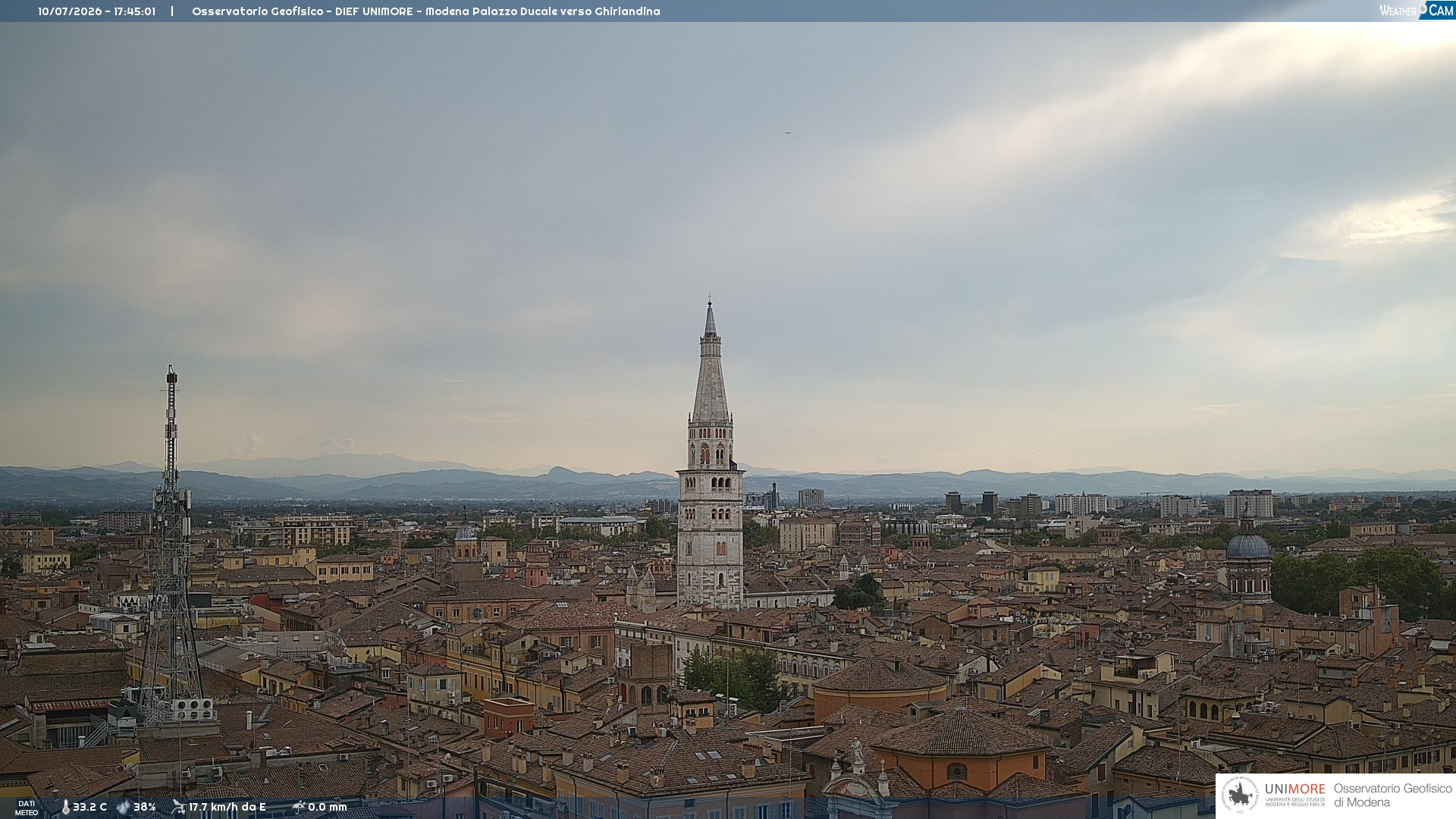
Task: Click Osservatorio Geofisico di Modena text
Action: point(1392,795)
